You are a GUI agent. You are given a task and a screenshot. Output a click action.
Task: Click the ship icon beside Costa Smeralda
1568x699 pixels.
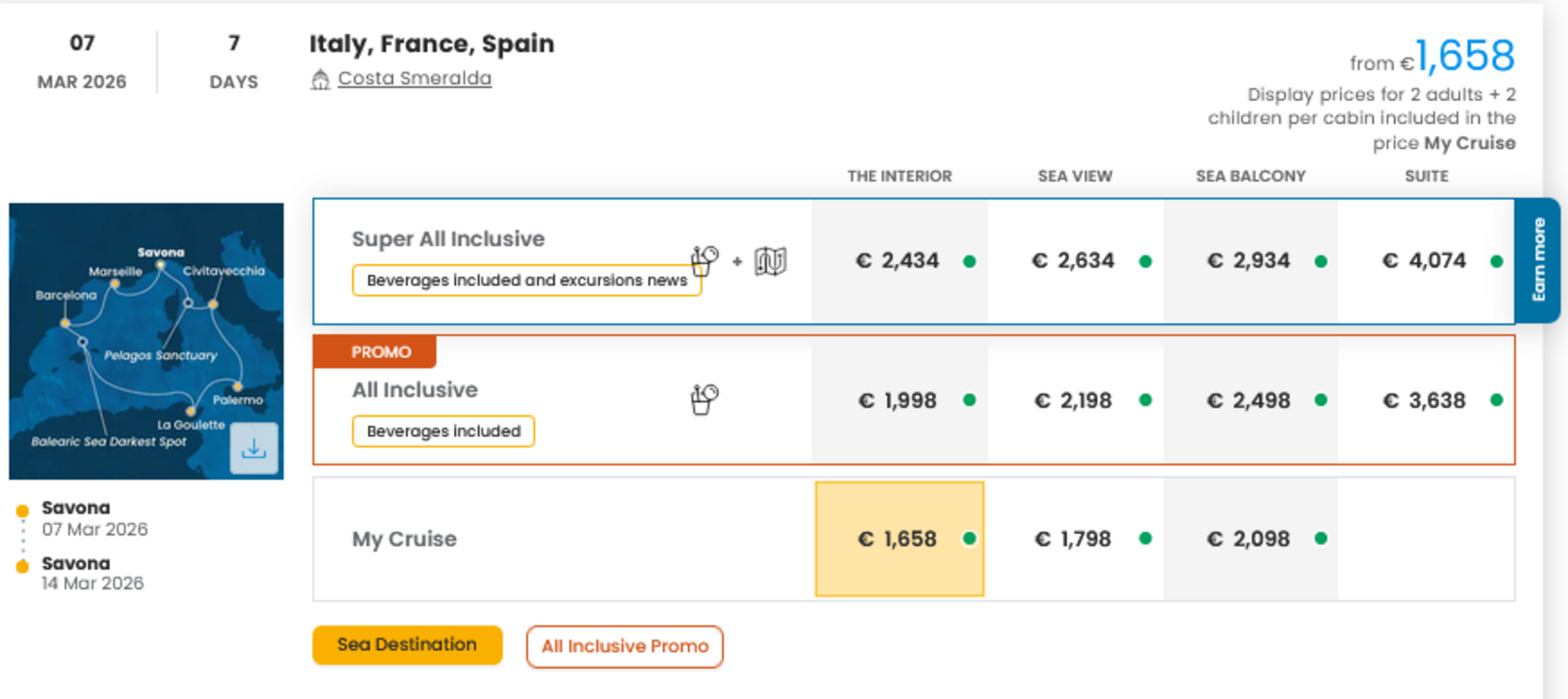pos(321,80)
